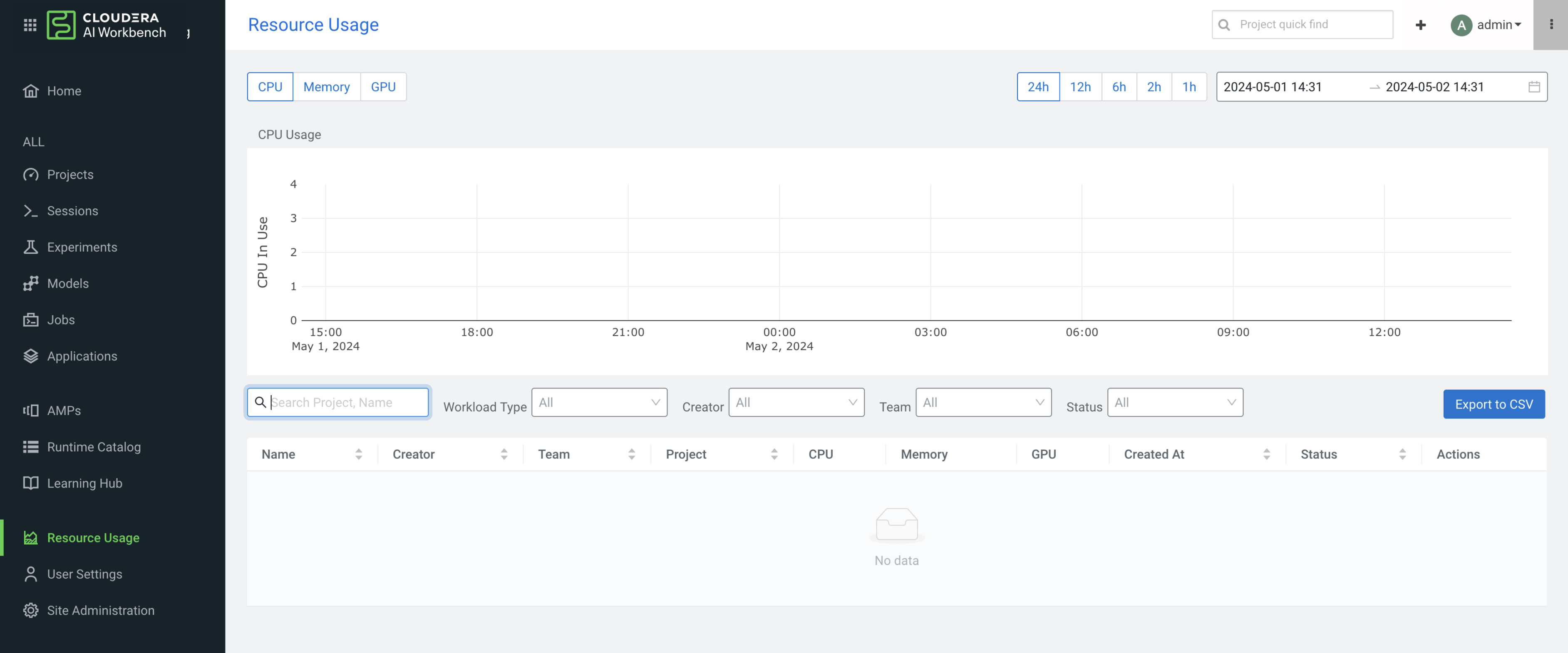Switch to the Memory tab

coord(326,87)
